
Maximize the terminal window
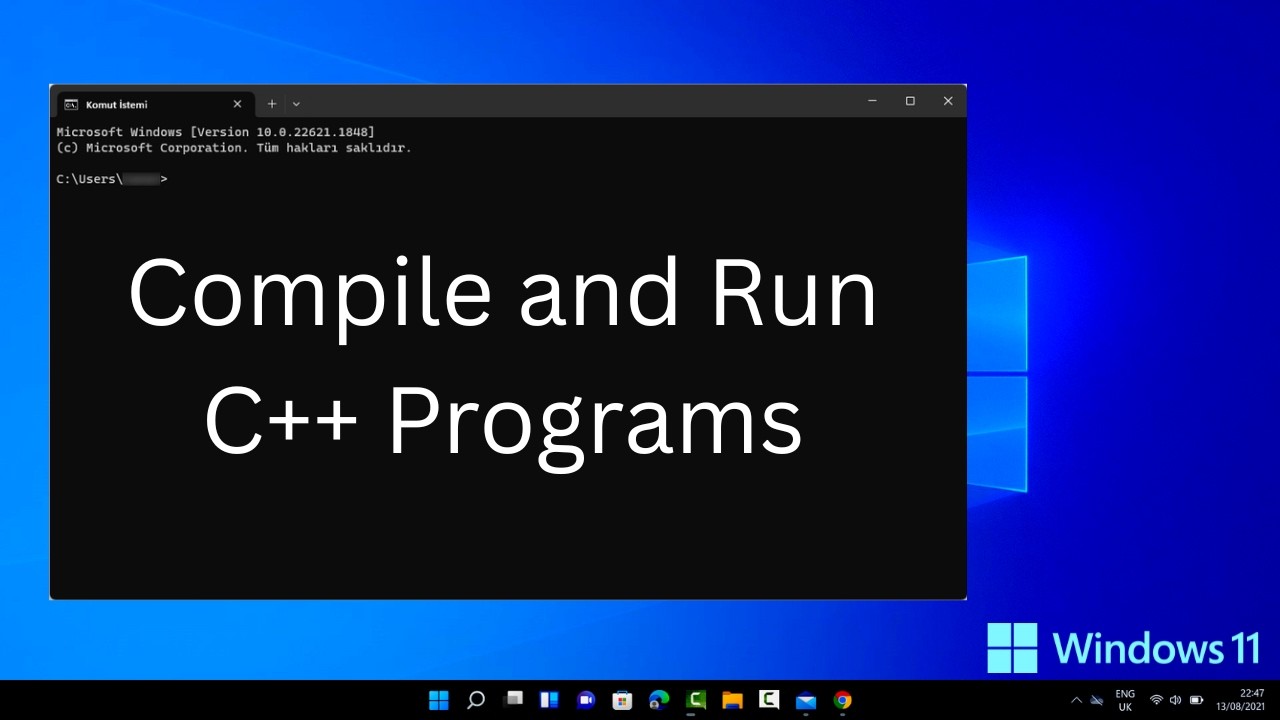pos(910,101)
